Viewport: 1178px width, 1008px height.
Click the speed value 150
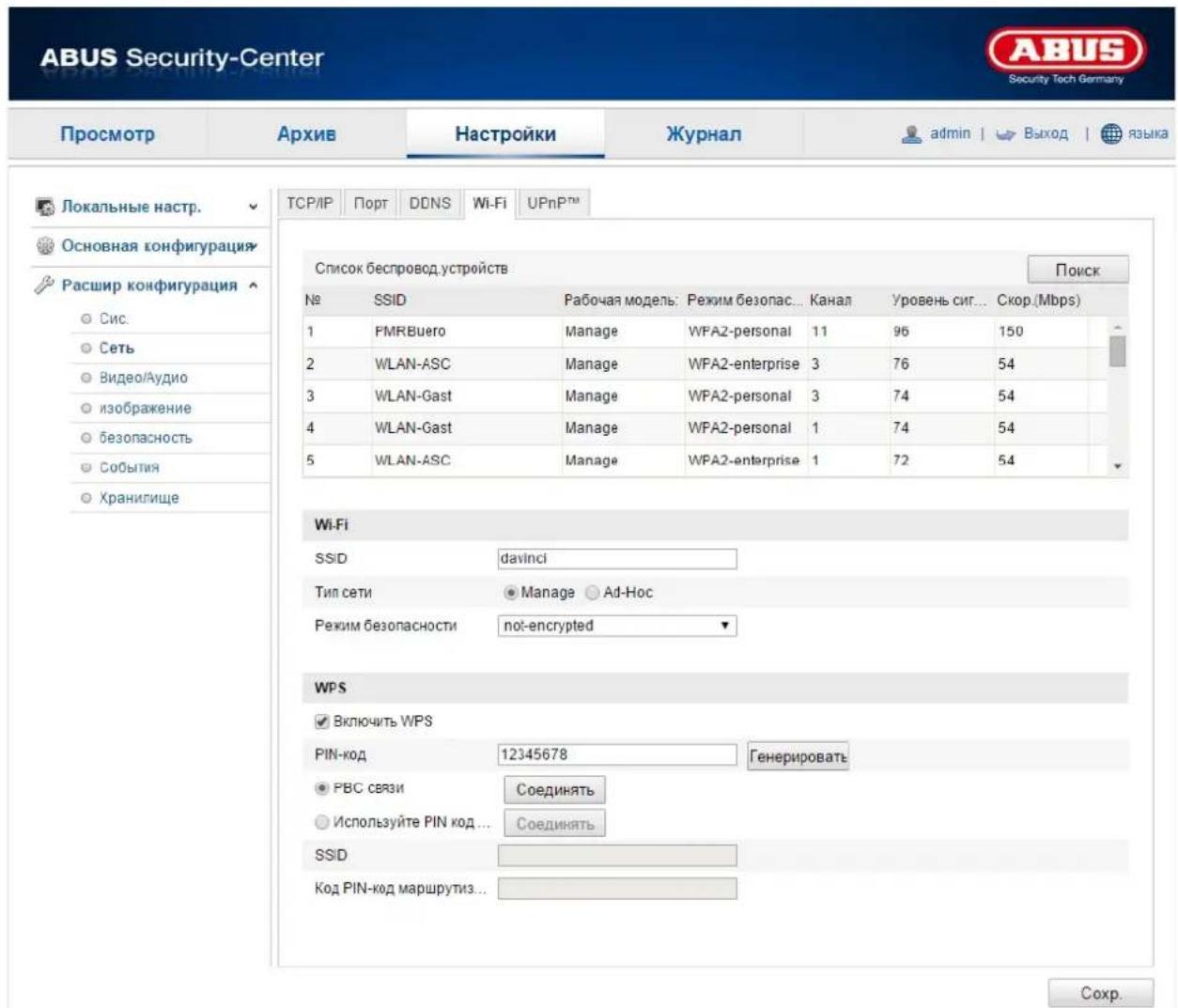point(1011,332)
